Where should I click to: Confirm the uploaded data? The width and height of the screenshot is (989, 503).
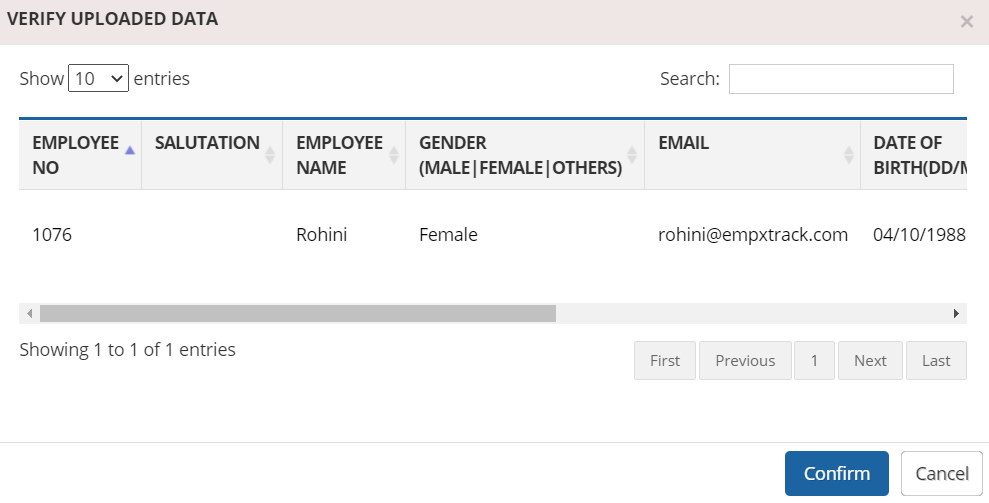tap(836, 473)
